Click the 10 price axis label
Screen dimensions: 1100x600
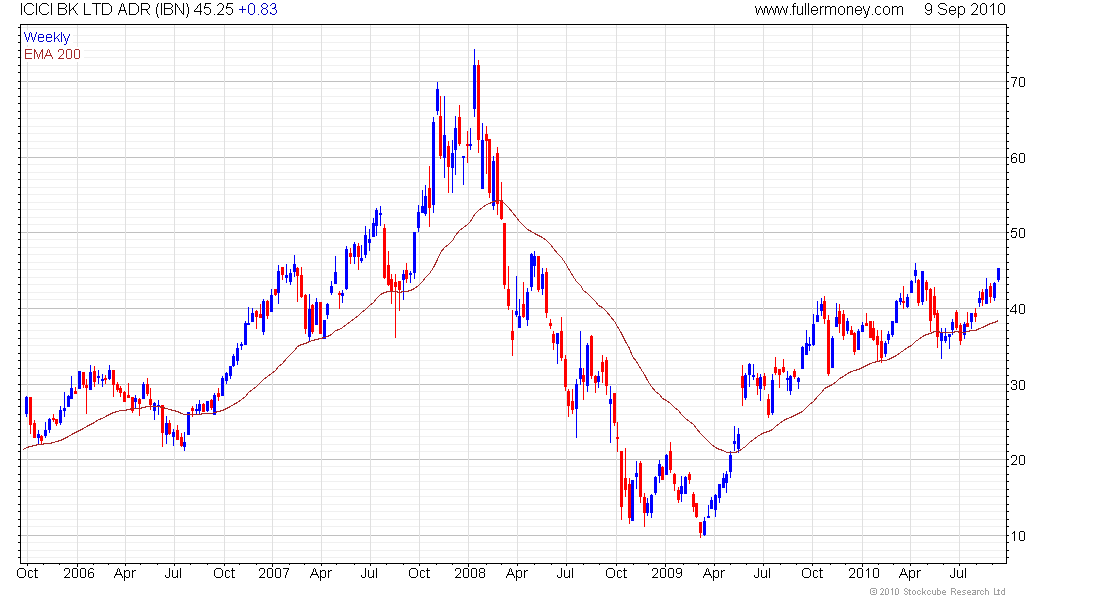1017,535
